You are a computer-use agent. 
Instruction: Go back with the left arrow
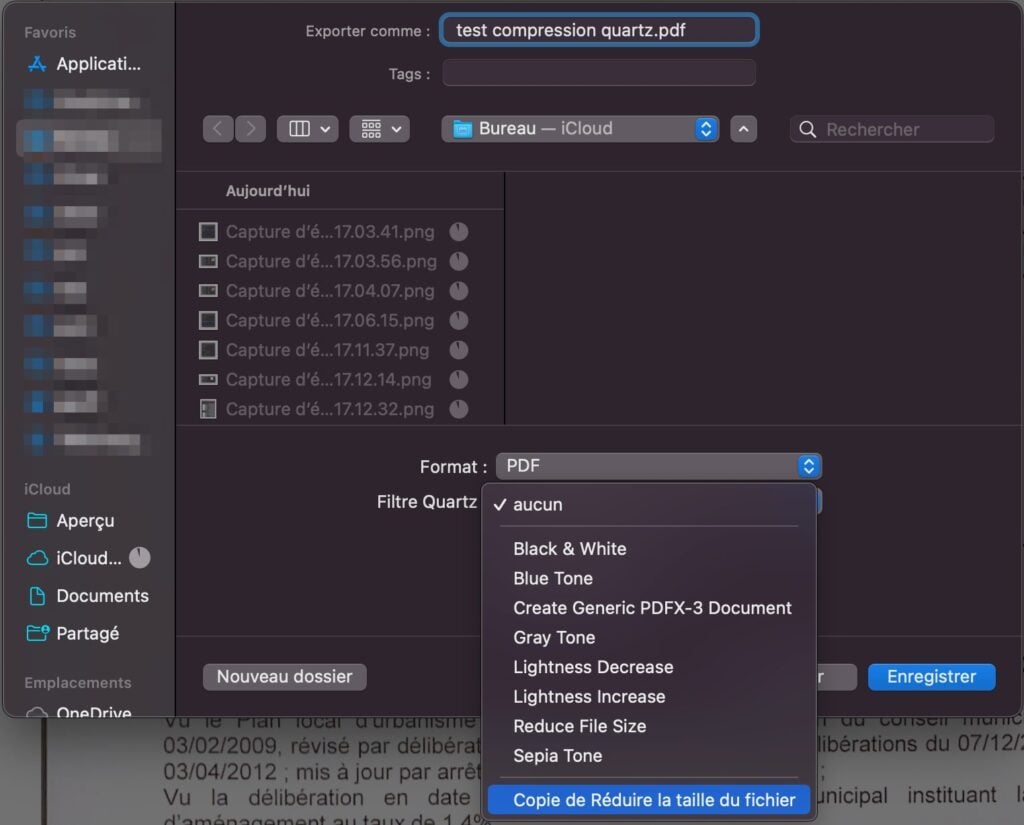[218, 129]
